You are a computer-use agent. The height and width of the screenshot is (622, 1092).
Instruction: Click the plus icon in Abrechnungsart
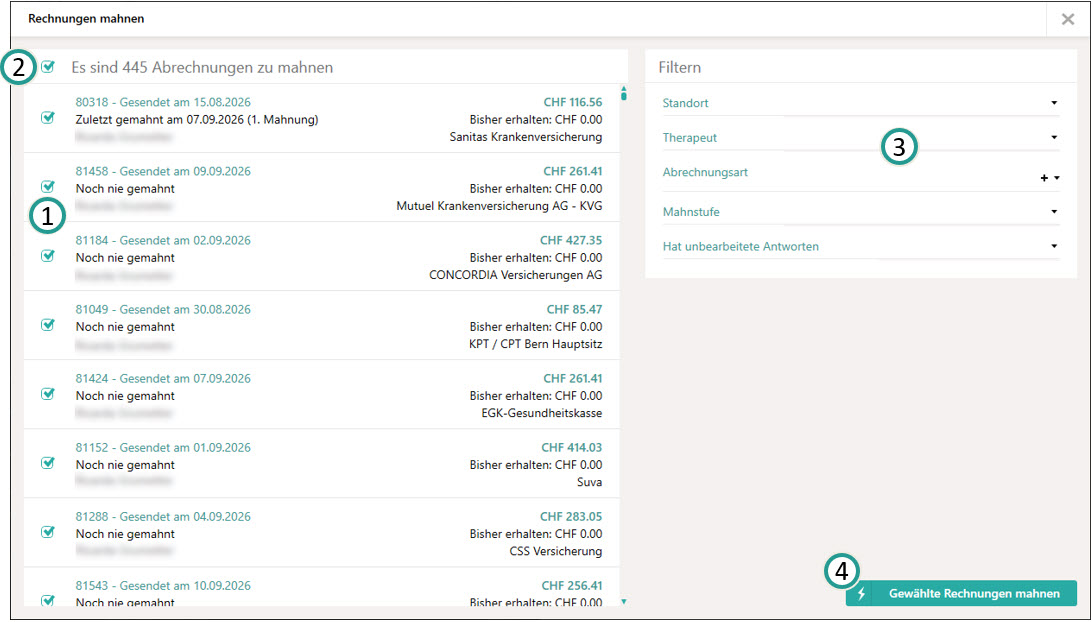click(1044, 178)
